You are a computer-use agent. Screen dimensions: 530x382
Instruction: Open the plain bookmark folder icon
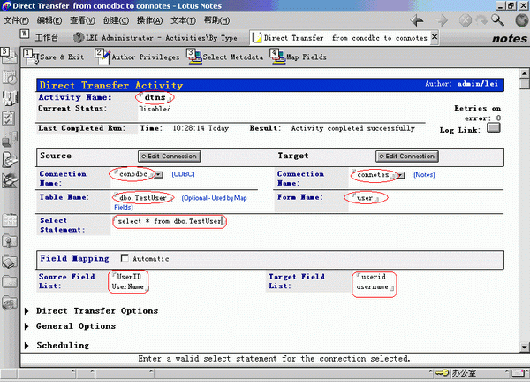[x=9, y=281]
